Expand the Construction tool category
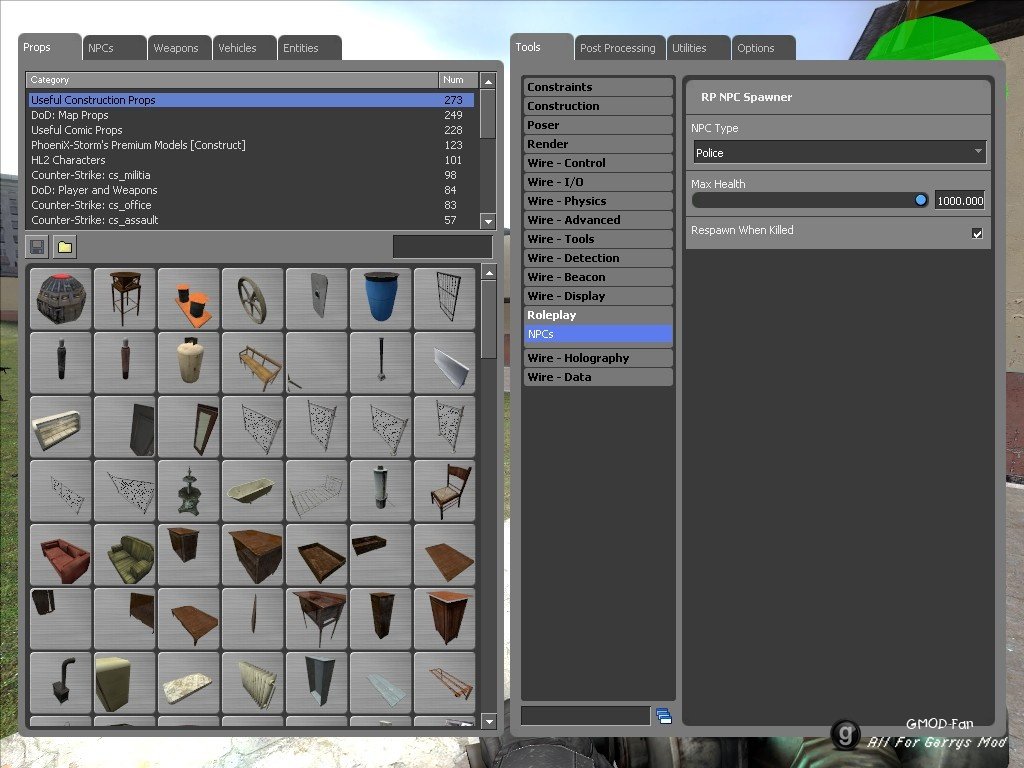Image resolution: width=1024 pixels, height=768 pixels. 598,106
